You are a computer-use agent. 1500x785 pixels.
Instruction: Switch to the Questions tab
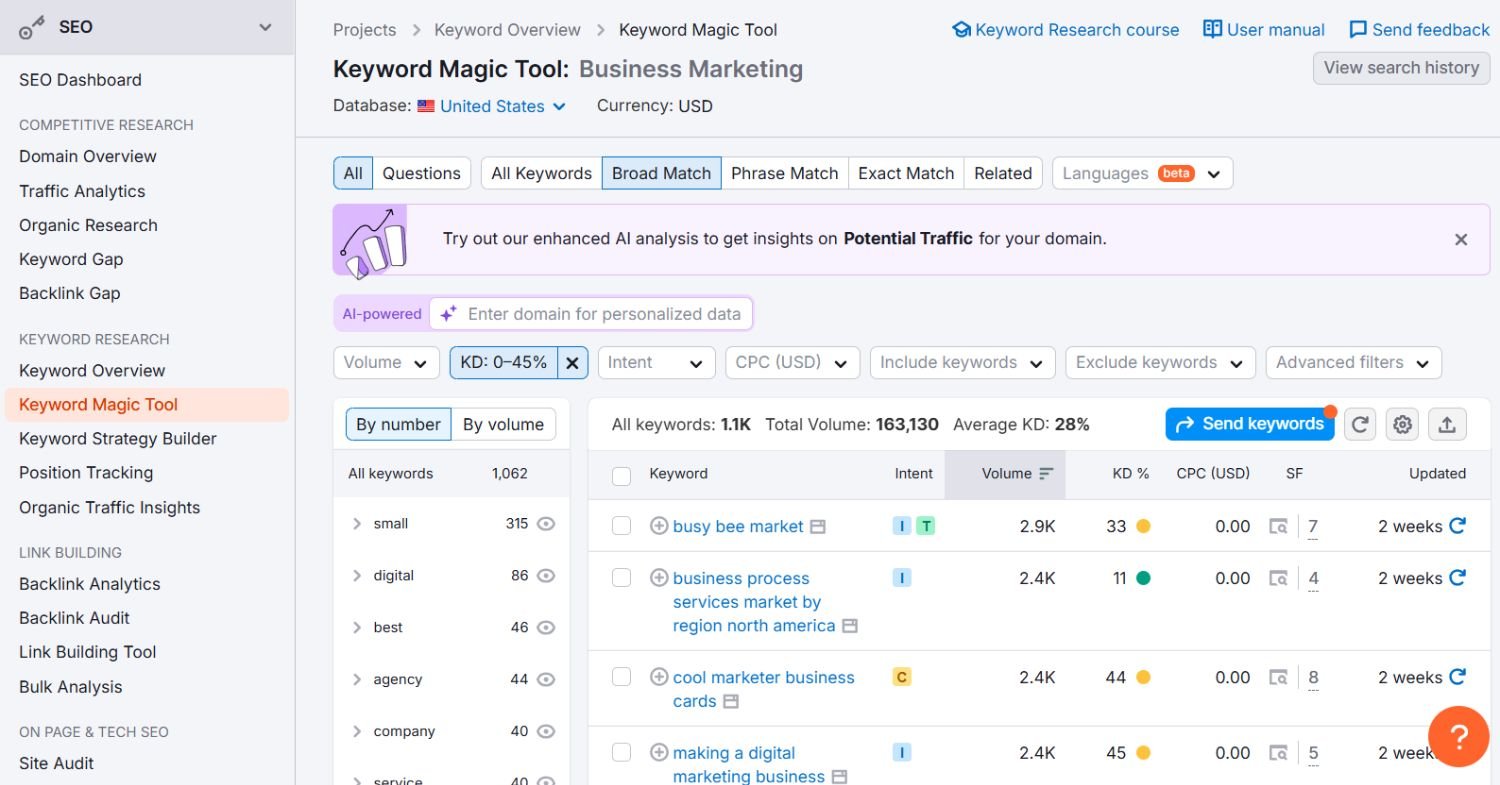421,173
